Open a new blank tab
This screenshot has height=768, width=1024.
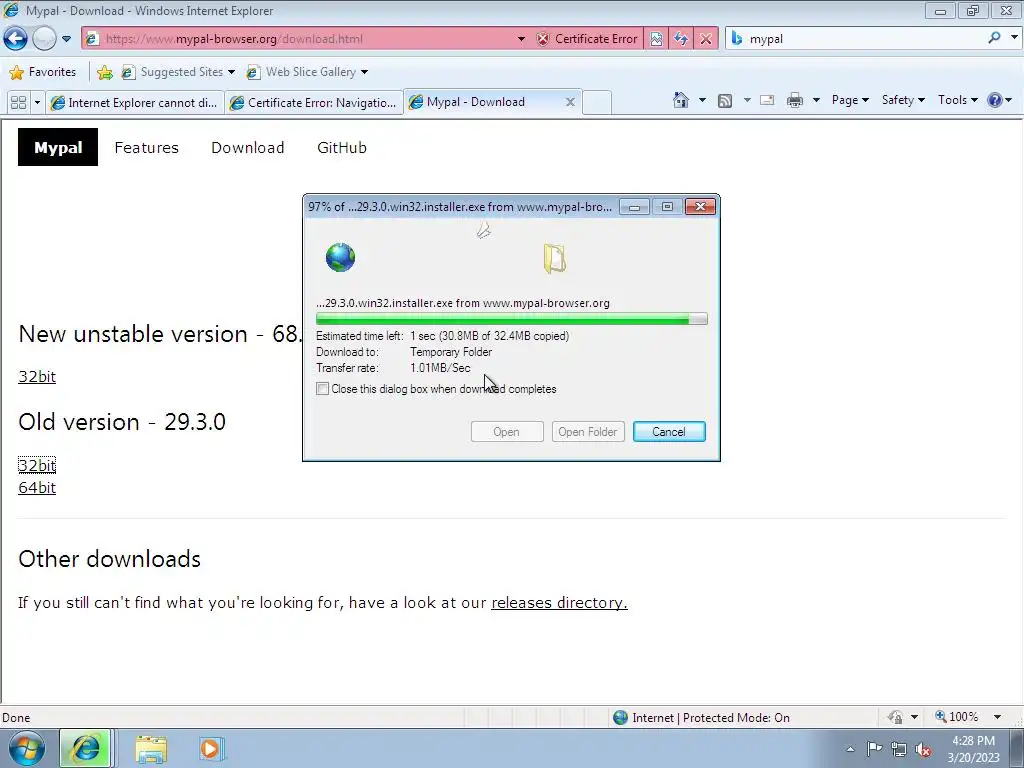pyautogui.click(x=596, y=103)
